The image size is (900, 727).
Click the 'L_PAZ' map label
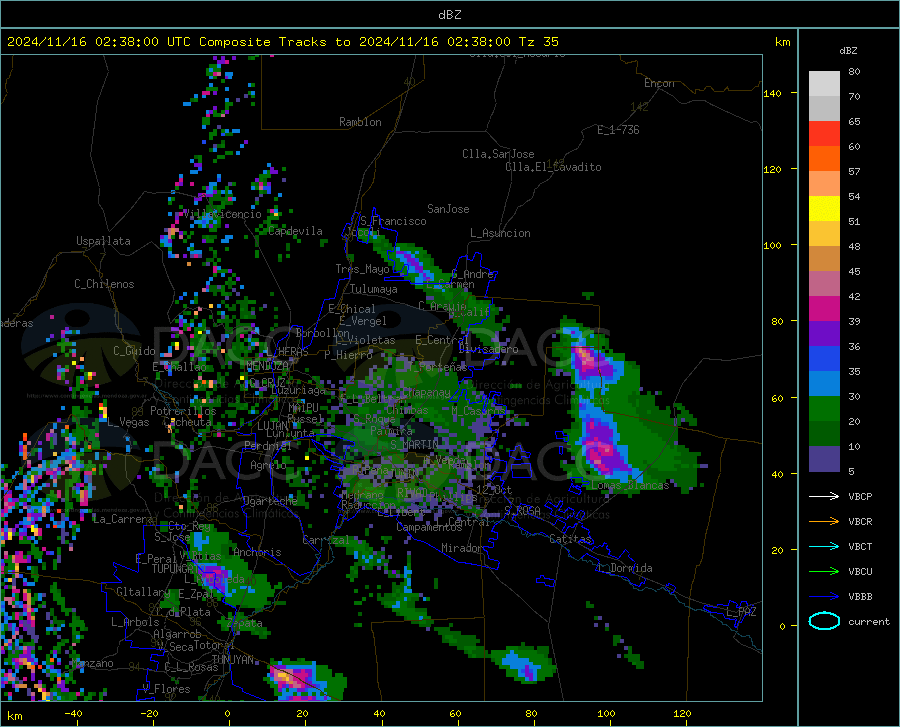[741, 612]
